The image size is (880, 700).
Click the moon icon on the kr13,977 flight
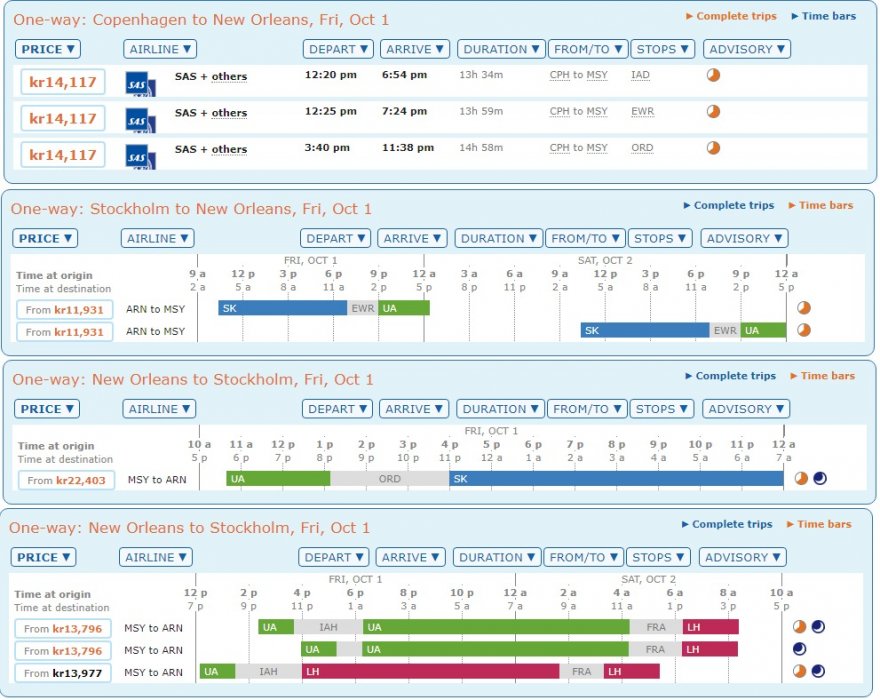click(818, 671)
